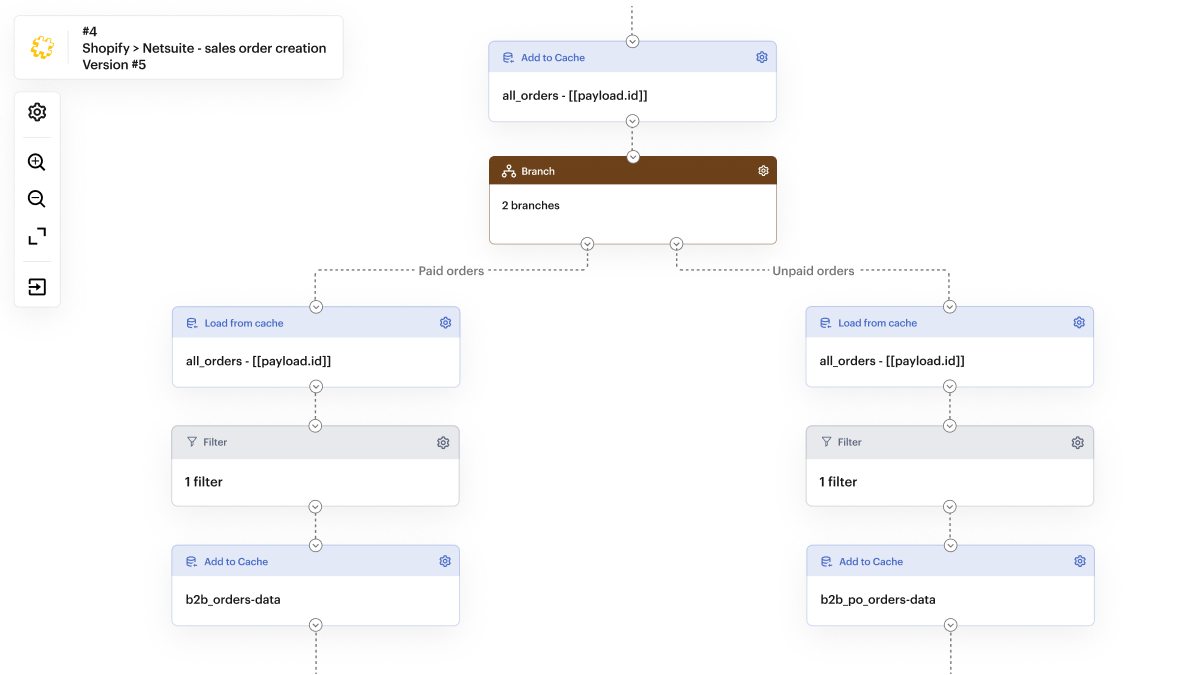Select the Unpaid orders branch label
1200x675 pixels.
[814, 270]
